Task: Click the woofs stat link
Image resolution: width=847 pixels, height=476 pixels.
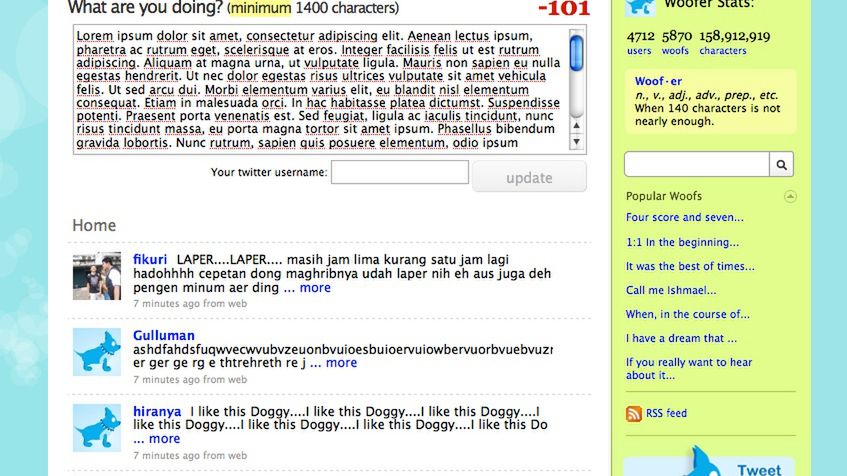Action: tap(675, 51)
